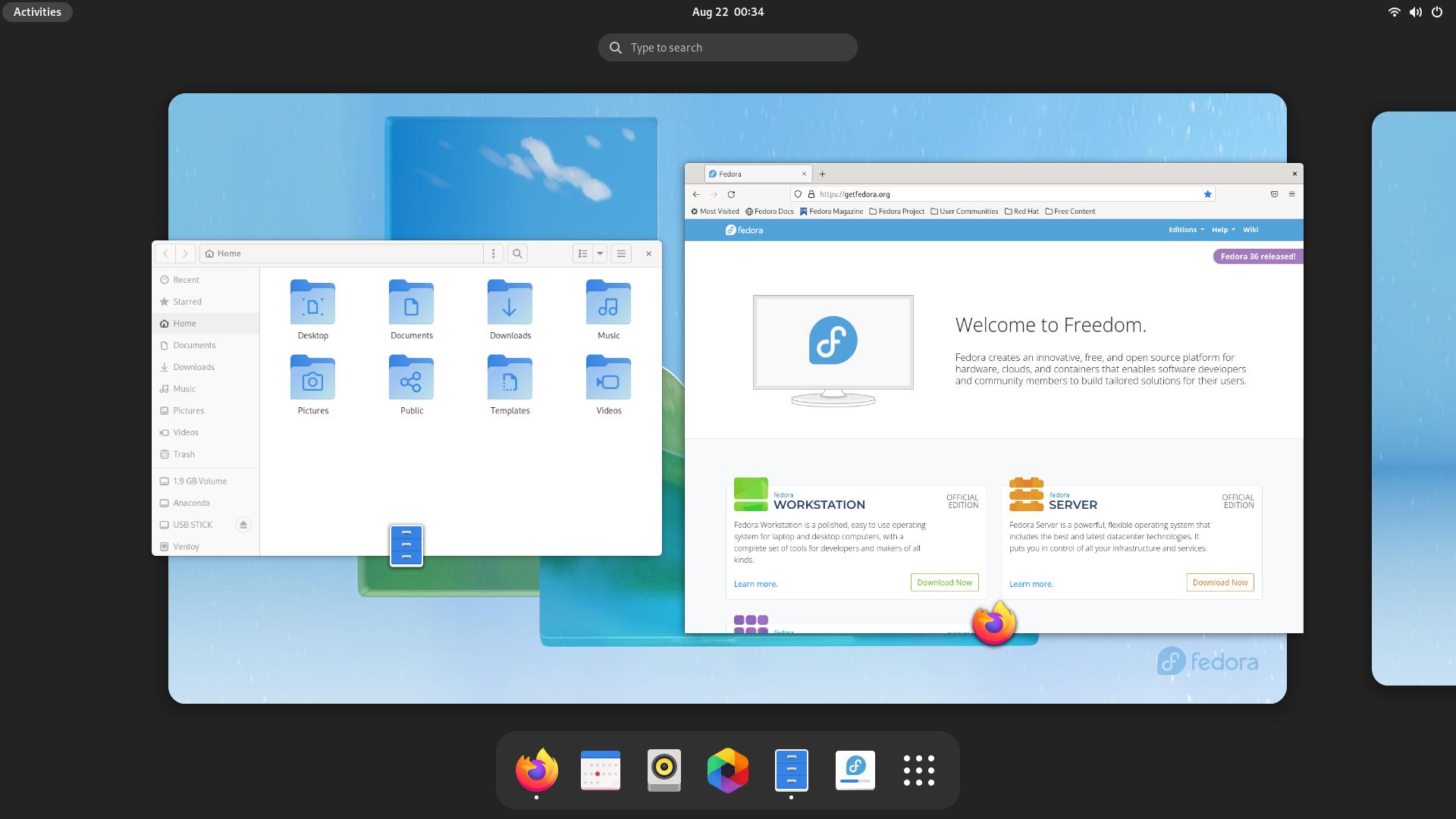The image size is (1456, 819).
Task: Open Fedora Project bookmarks folder
Action: 896,212
